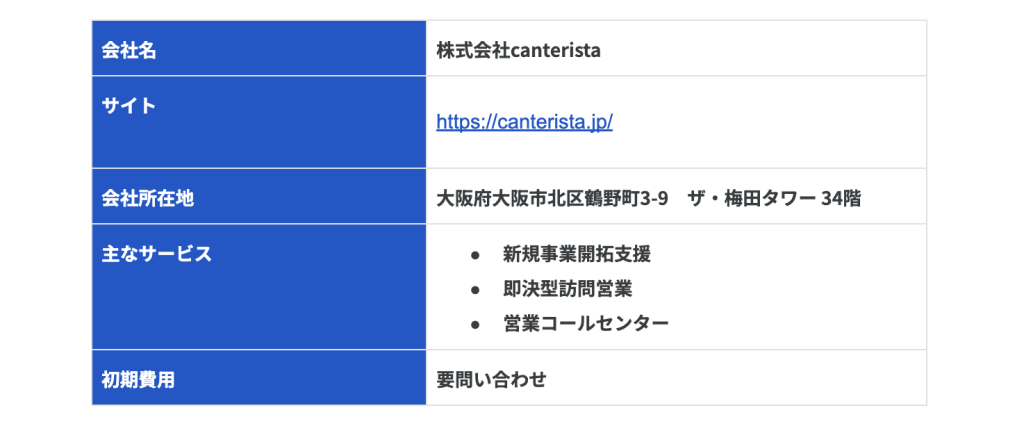The width and height of the screenshot is (1024, 424).
Task: Click the ザ・梅田タワー 34階 text
Action: tap(775, 198)
